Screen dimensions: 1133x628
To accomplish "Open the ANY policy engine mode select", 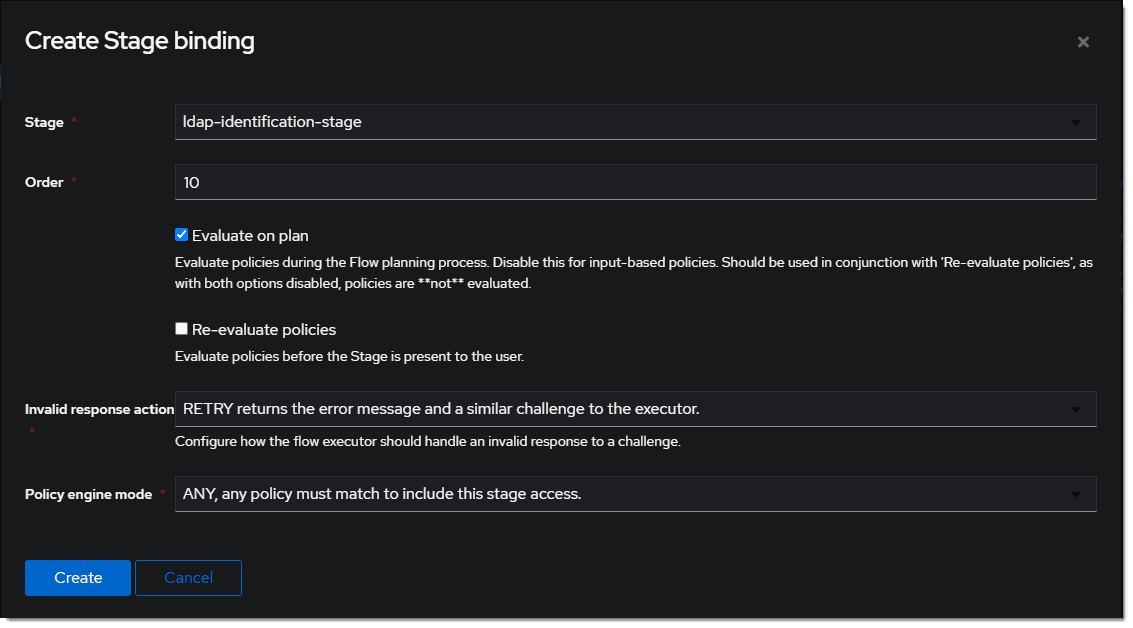I will [620, 494].
